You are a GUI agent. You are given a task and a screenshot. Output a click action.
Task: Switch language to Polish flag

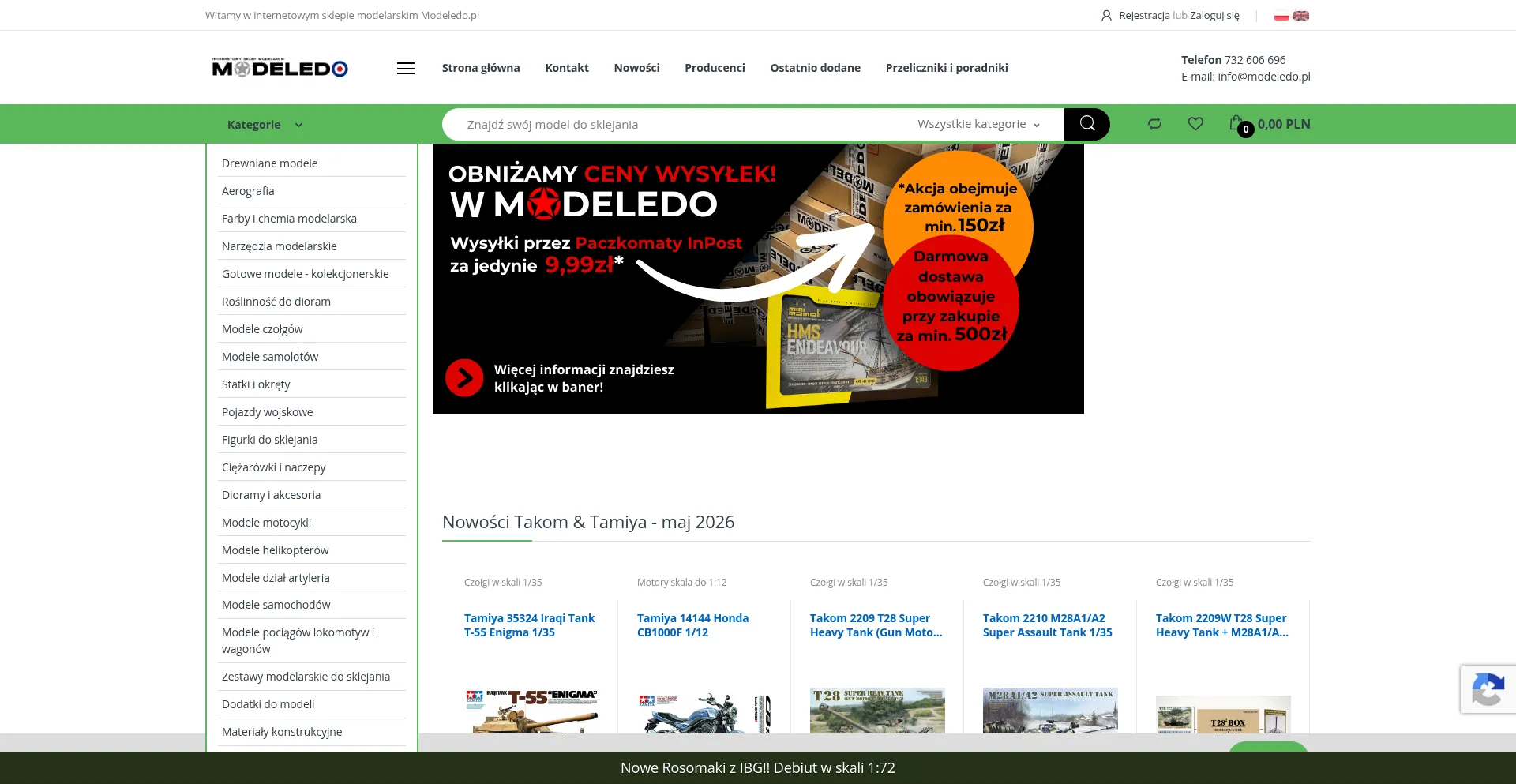point(1281,16)
